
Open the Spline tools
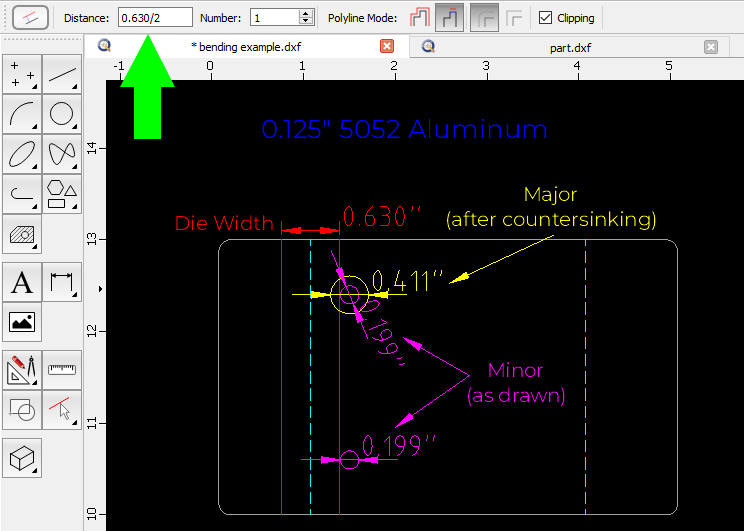pos(62,154)
